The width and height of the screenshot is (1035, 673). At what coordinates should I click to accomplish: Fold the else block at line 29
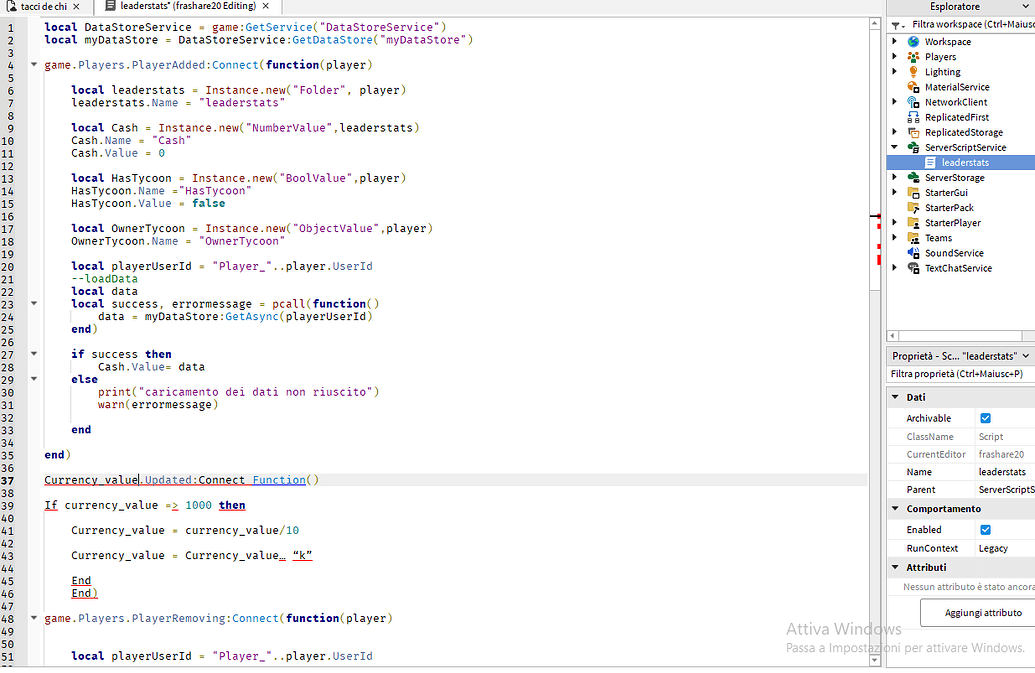coord(34,379)
